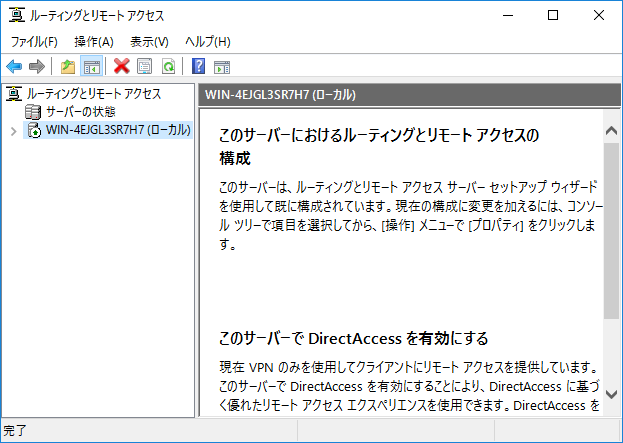The image size is (623, 443).
Task: Click the サーバーの状態 server icon
Action: click(33, 112)
